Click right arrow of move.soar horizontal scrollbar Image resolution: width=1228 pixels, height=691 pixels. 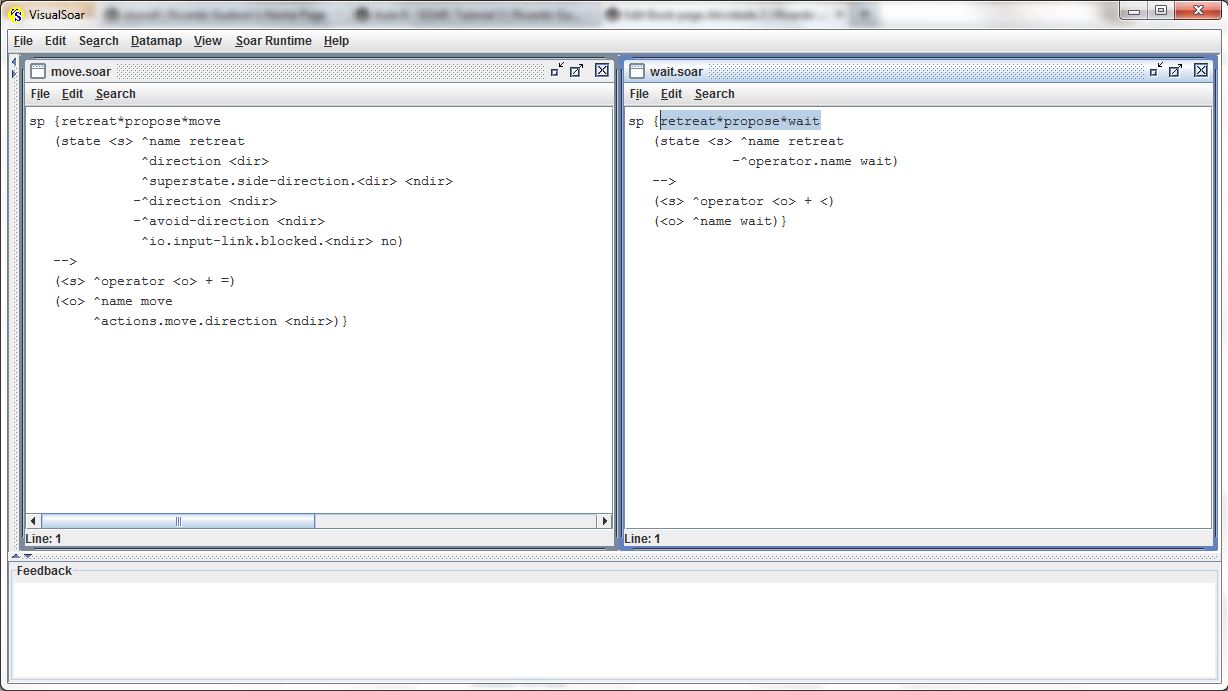coord(604,521)
